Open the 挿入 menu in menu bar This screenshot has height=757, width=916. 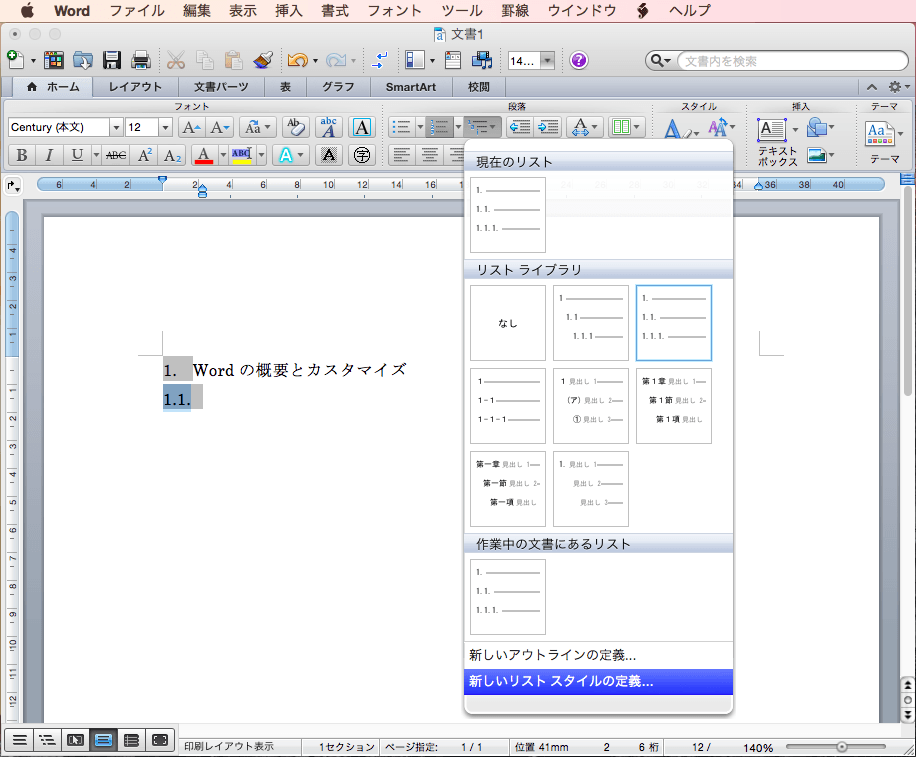pos(289,11)
